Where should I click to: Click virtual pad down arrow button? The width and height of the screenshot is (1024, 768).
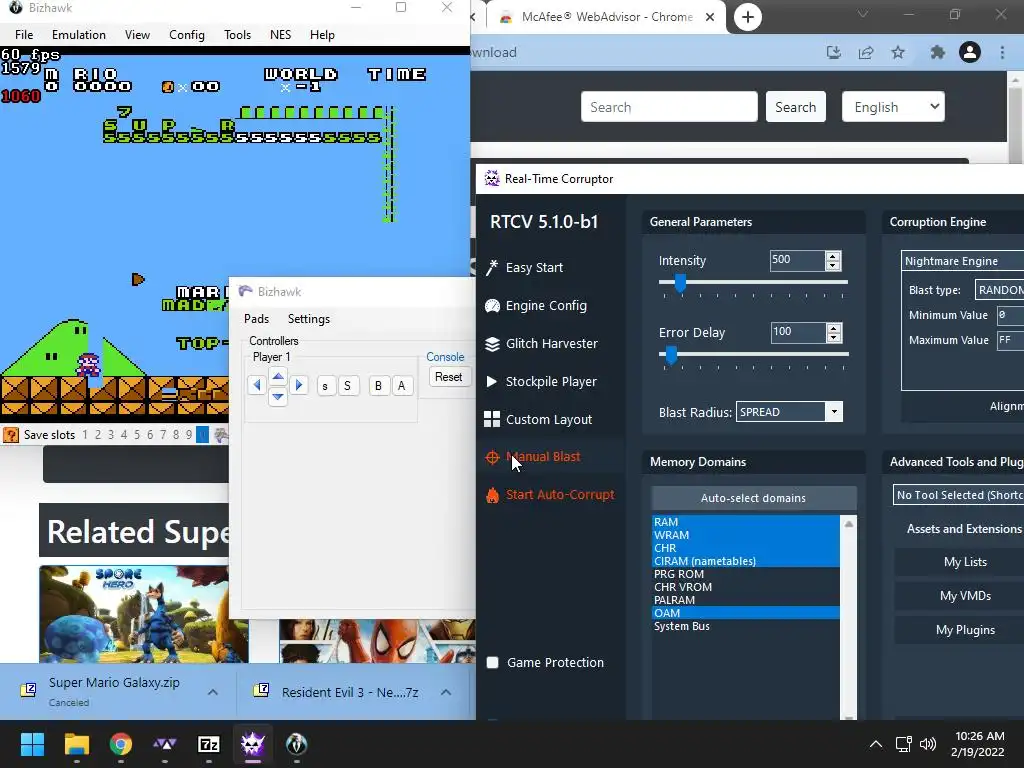[x=278, y=396]
